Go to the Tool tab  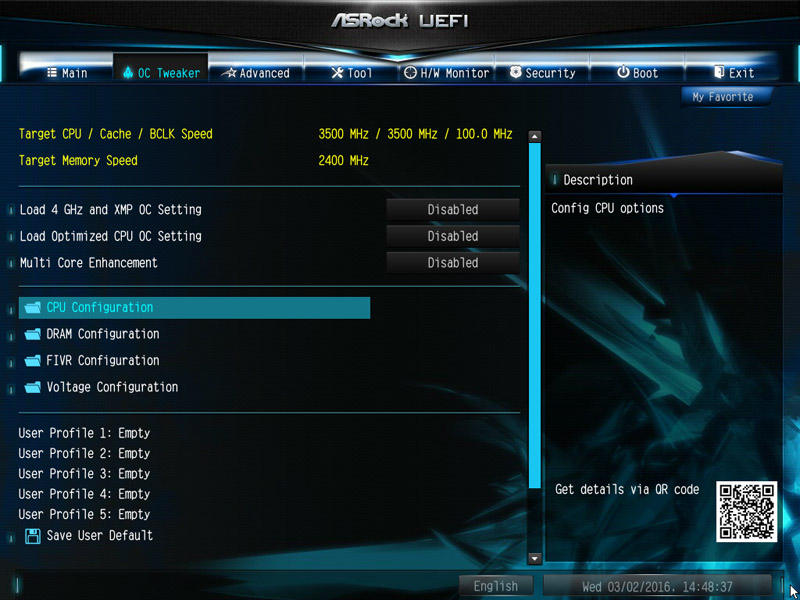coord(351,72)
